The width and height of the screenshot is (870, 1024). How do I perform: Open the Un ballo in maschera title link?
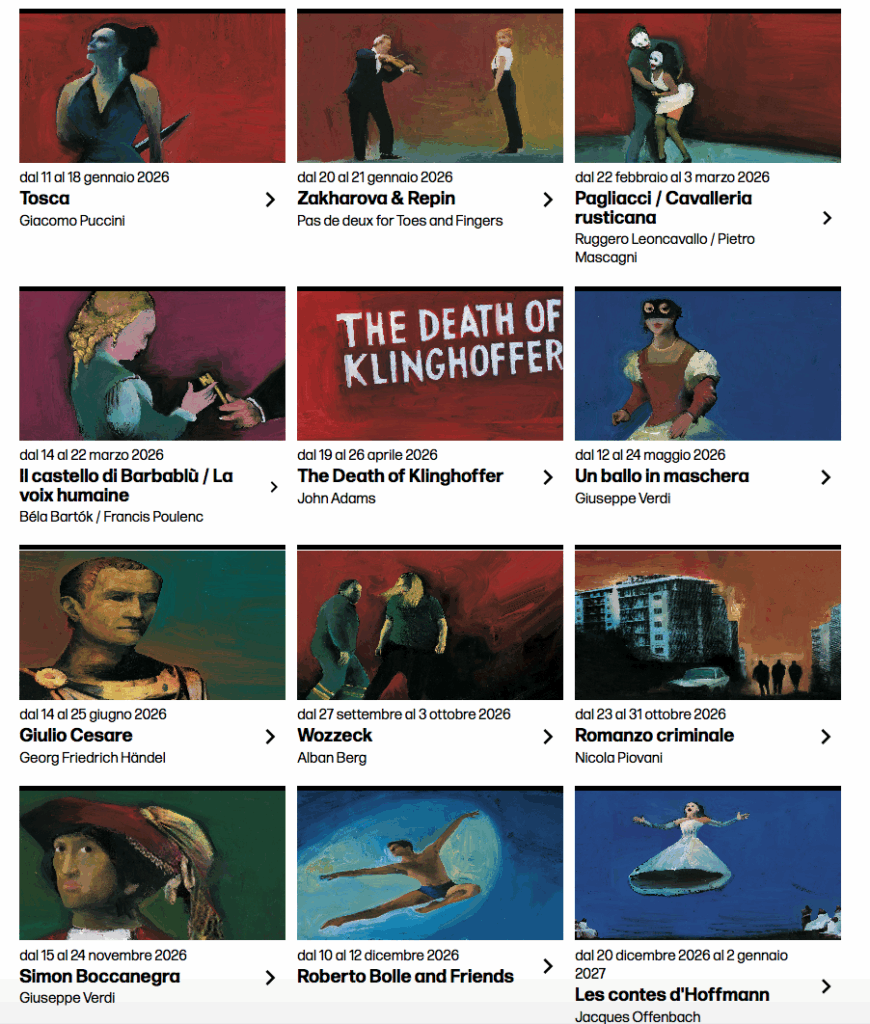[662, 476]
